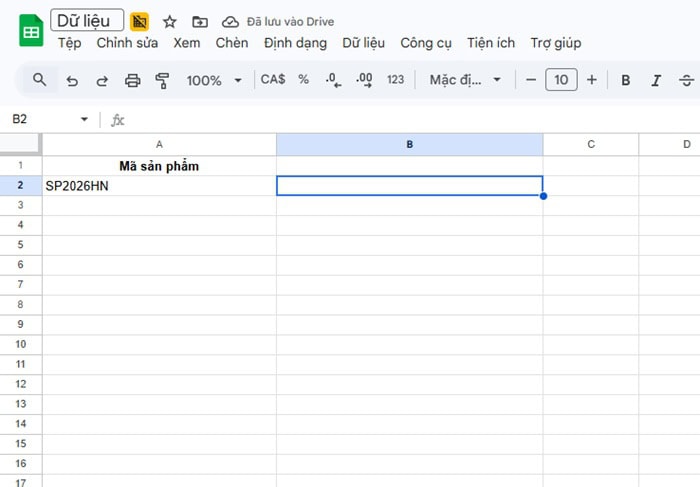
Task: Open the 100% zoom dropdown
Action: [x=214, y=80]
